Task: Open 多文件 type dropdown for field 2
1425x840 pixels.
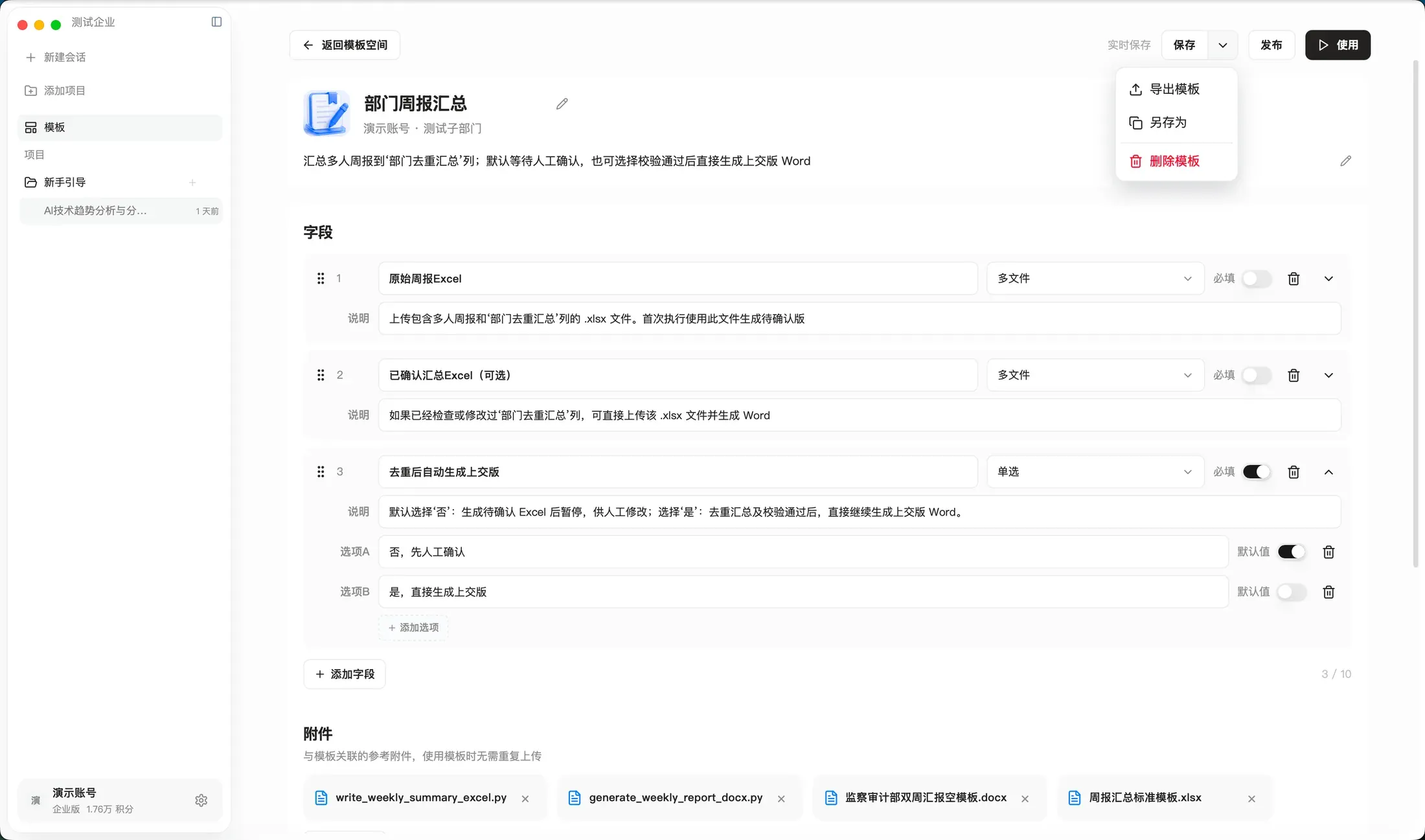Action: [1095, 375]
